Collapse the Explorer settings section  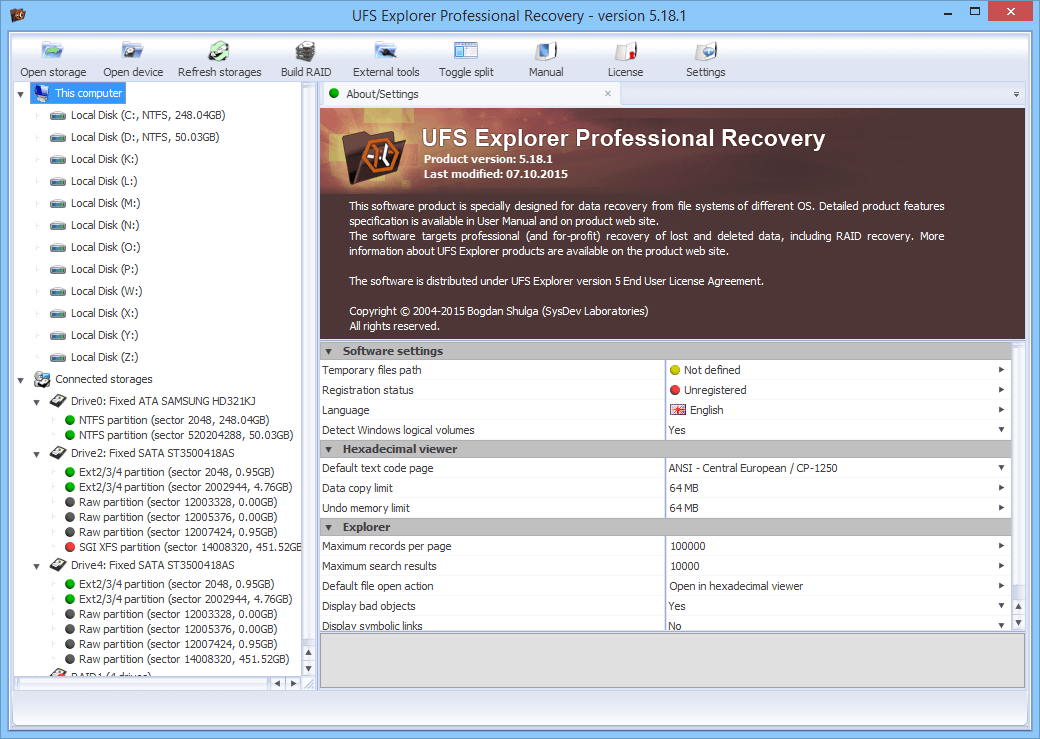click(329, 527)
